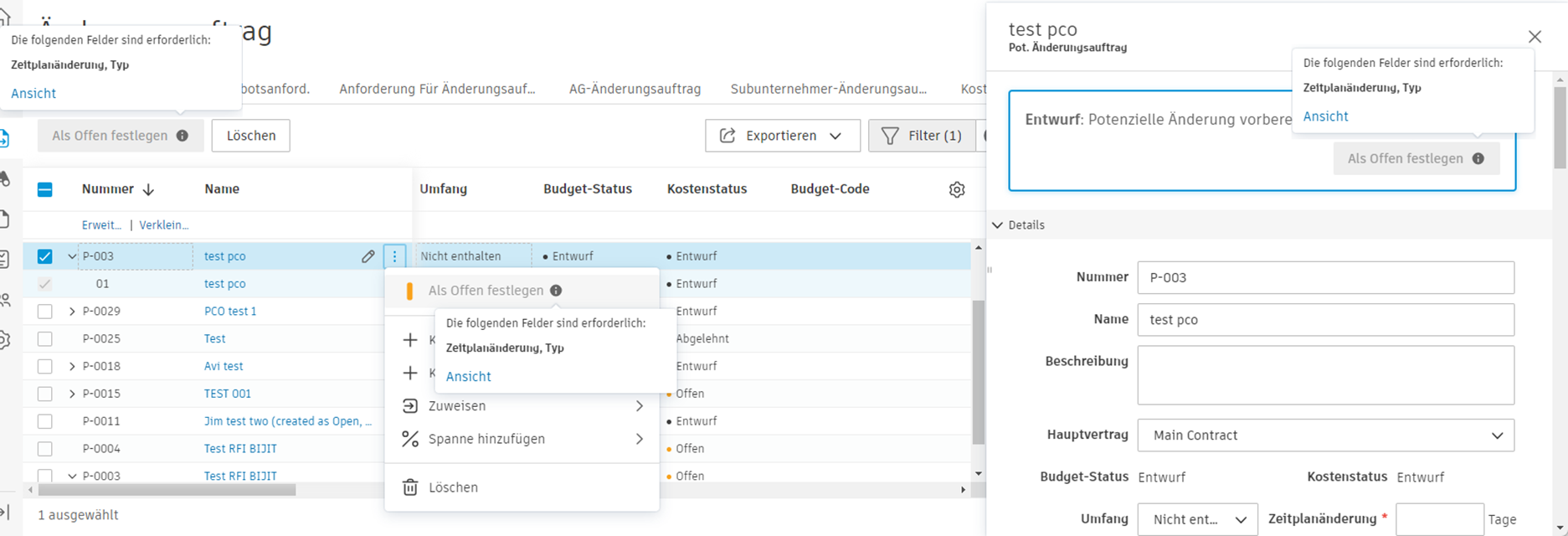
Task: Click the filter funnel icon
Action: (x=890, y=136)
